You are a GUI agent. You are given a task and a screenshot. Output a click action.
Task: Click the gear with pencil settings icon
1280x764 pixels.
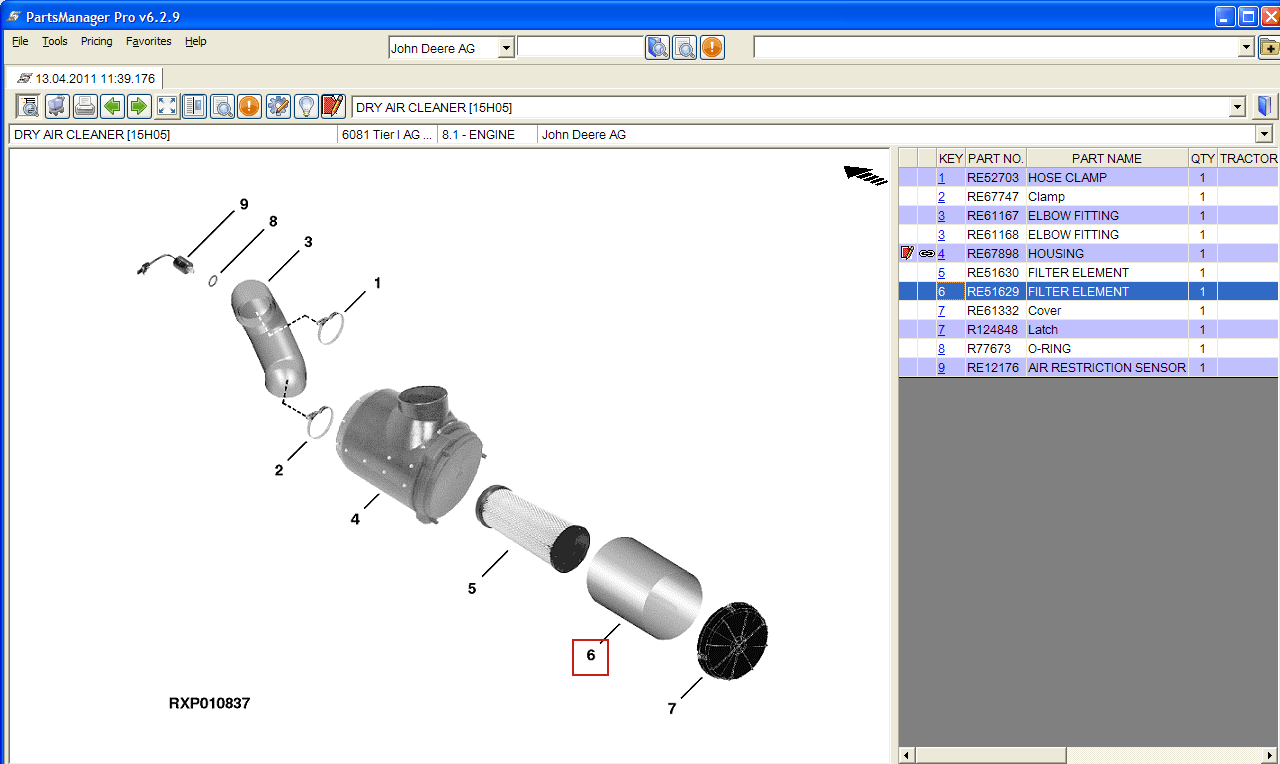[278, 107]
